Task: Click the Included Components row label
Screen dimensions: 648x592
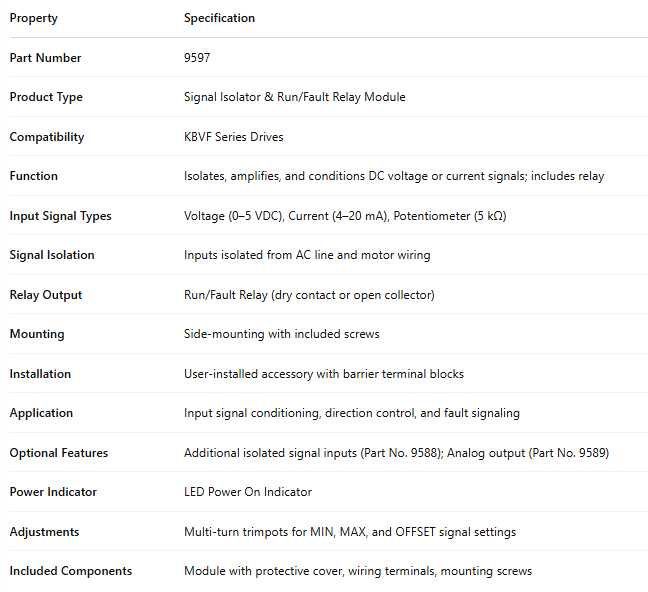Action: point(70,571)
